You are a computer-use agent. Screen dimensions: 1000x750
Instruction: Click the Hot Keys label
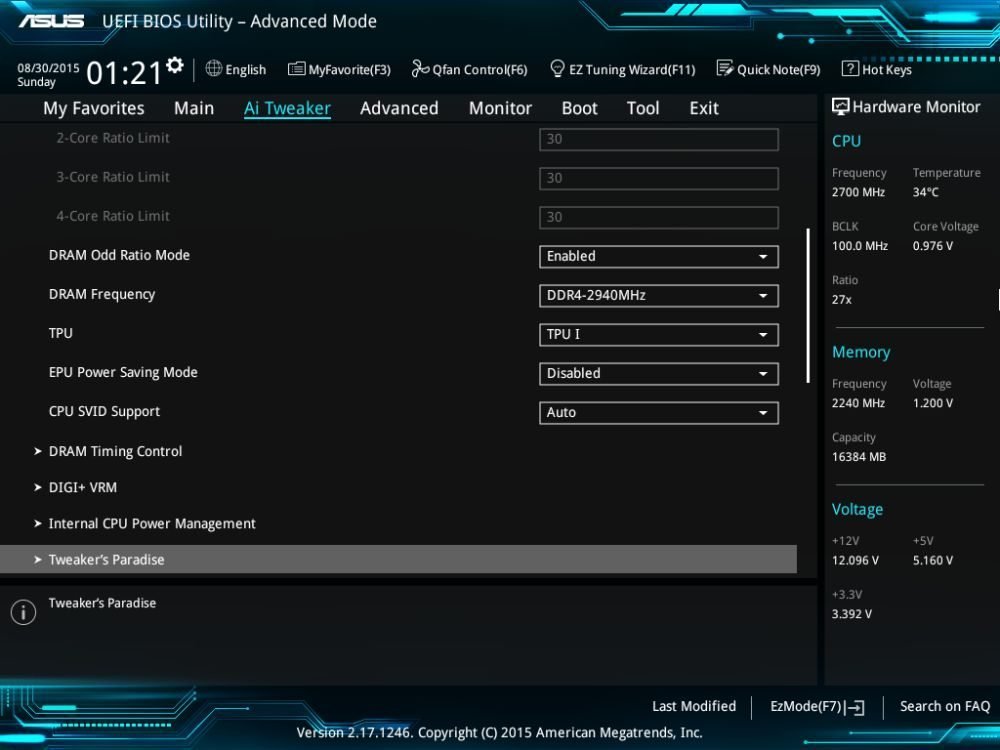(x=887, y=70)
